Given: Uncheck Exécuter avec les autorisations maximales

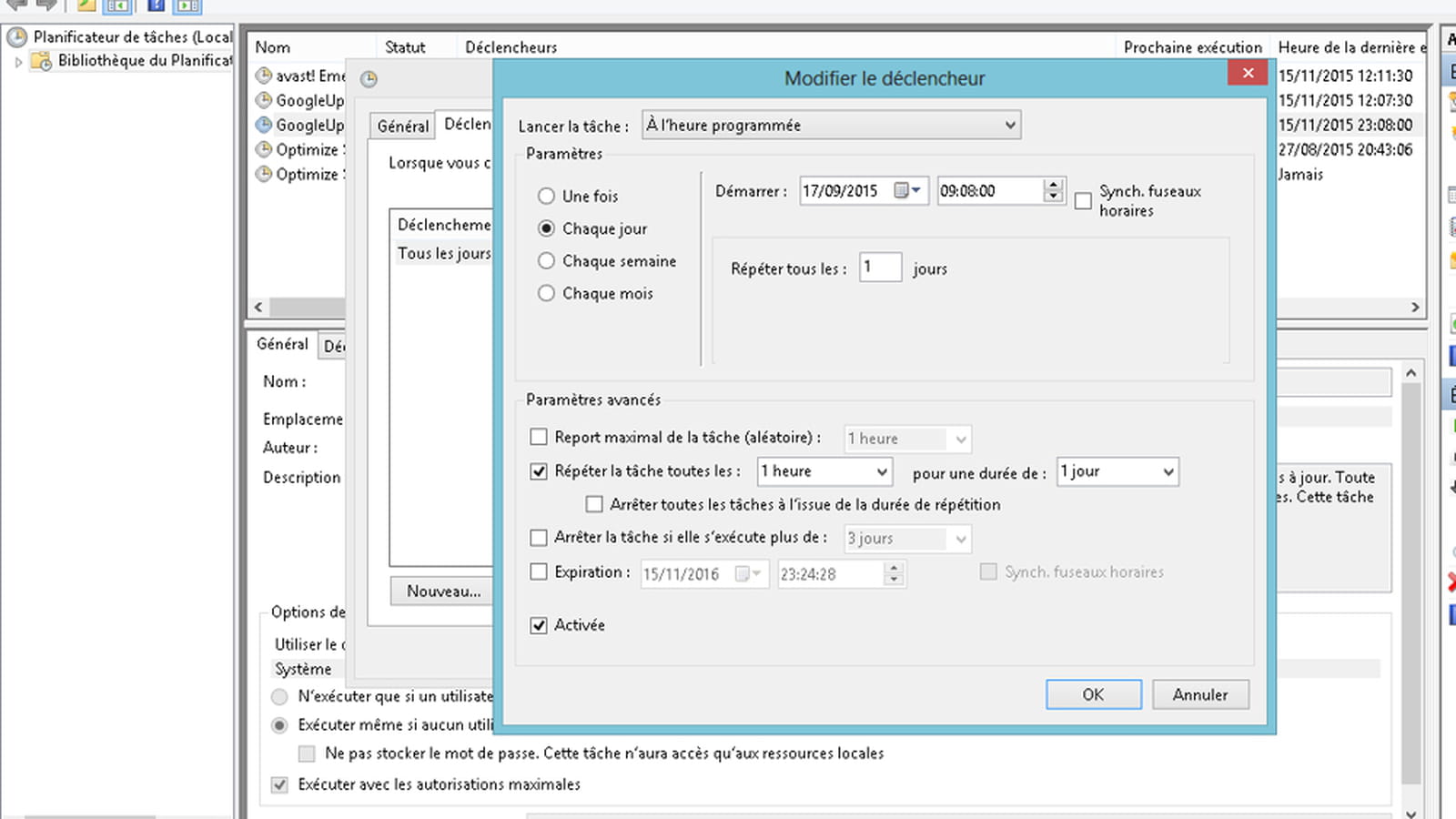Looking at the screenshot, I should click(x=279, y=784).
